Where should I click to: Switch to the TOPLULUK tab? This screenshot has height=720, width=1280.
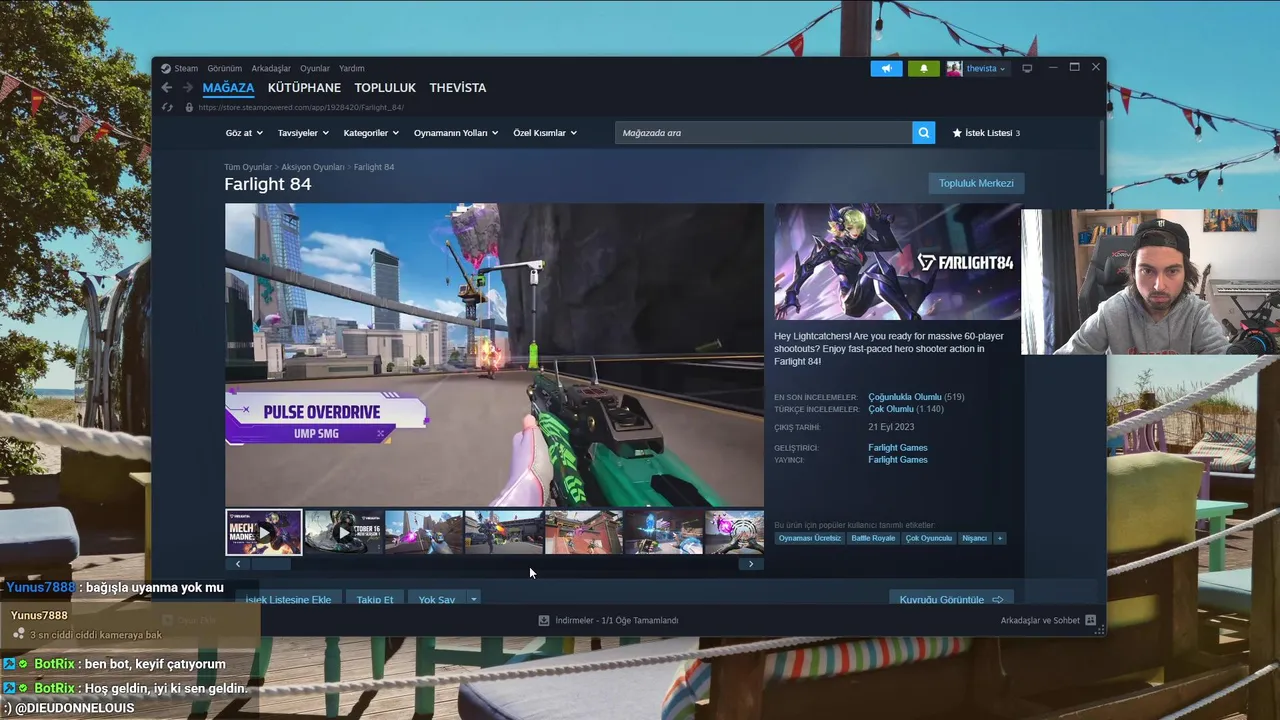pos(385,88)
